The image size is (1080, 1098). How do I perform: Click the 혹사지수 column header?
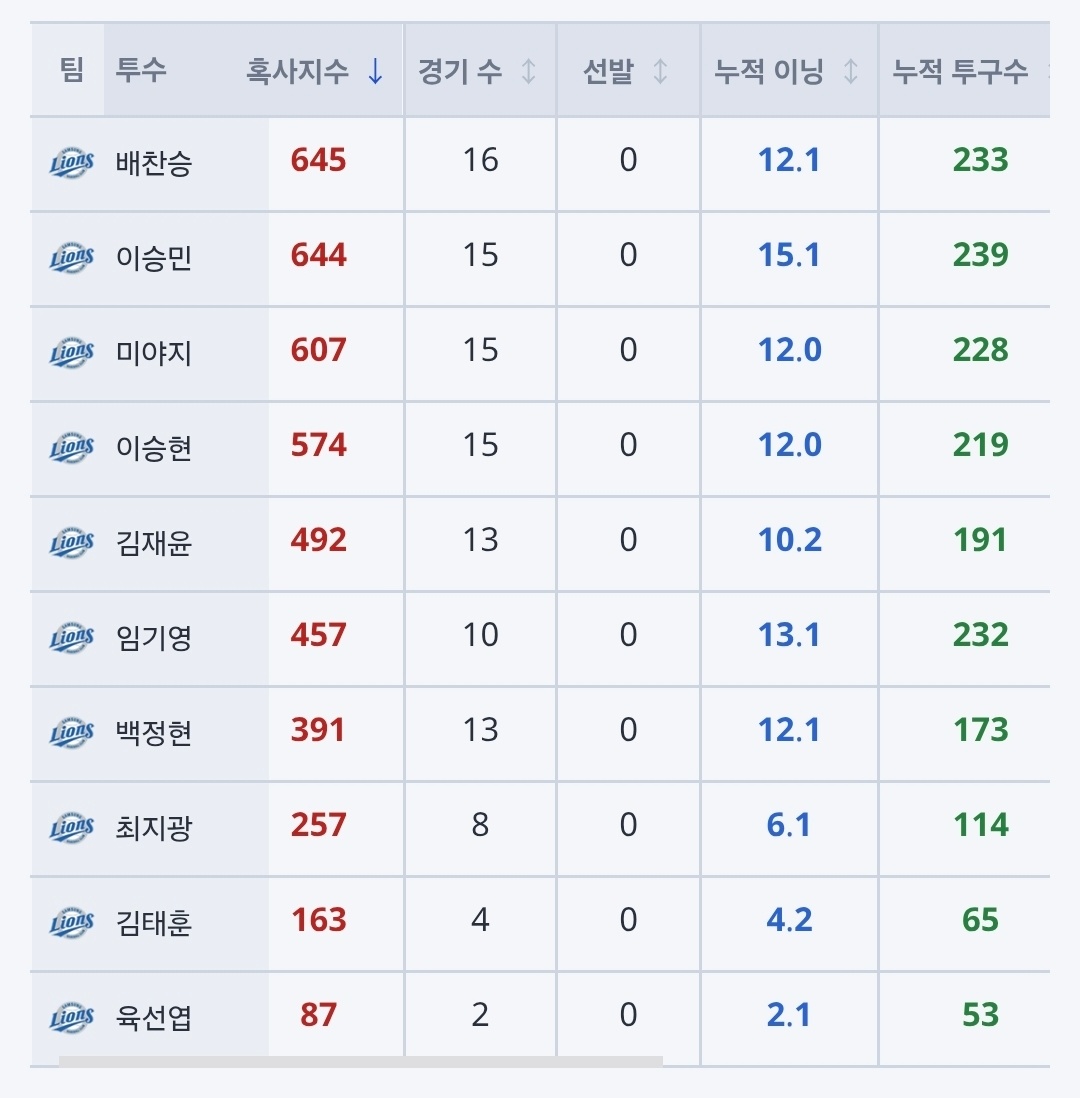tap(297, 71)
